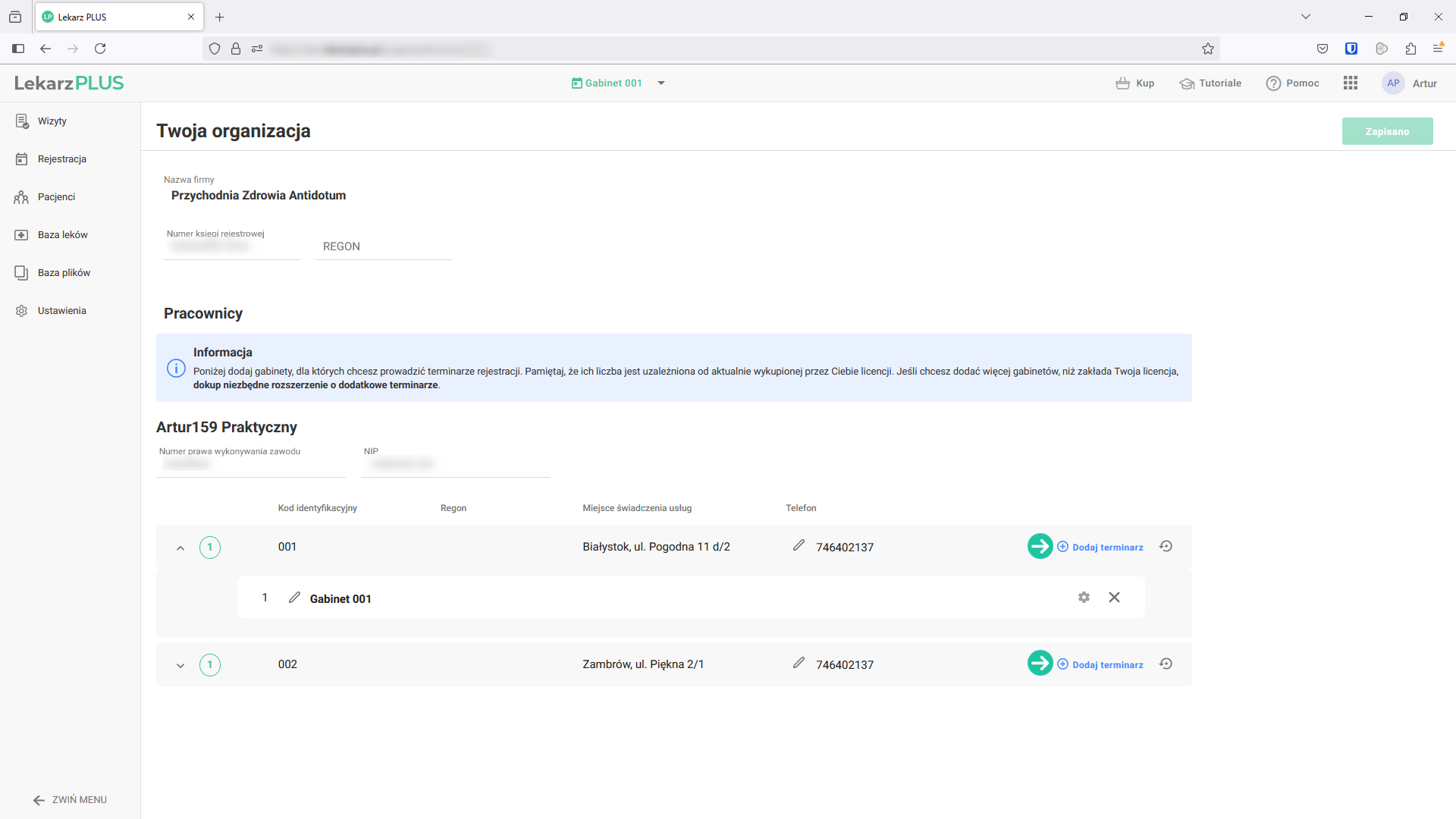Viewport: 1456px width, 819px height.
Task: Click the NIP input field
Action: 455,463
